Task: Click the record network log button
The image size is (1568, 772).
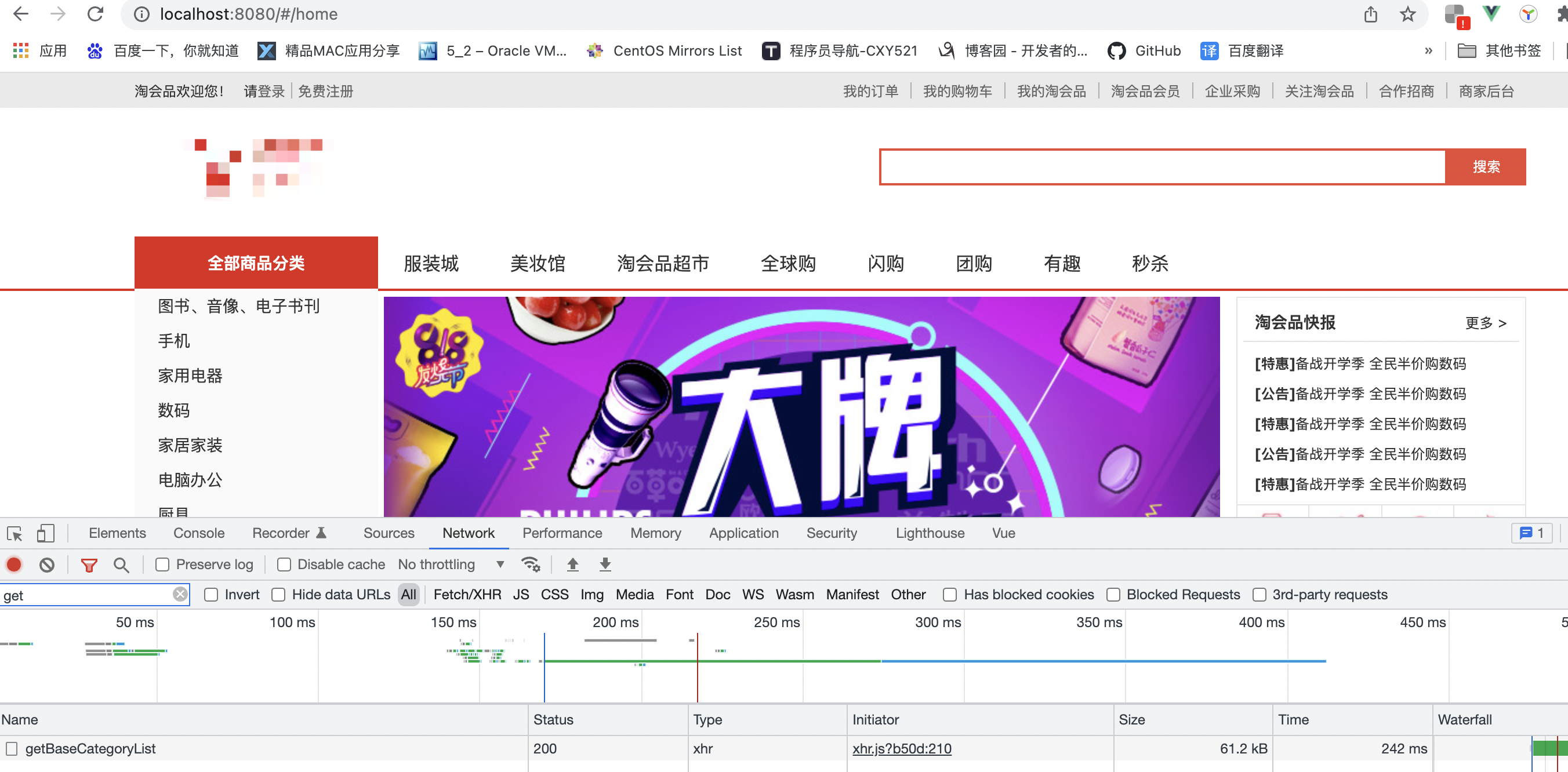Action: tap(14, 564)
